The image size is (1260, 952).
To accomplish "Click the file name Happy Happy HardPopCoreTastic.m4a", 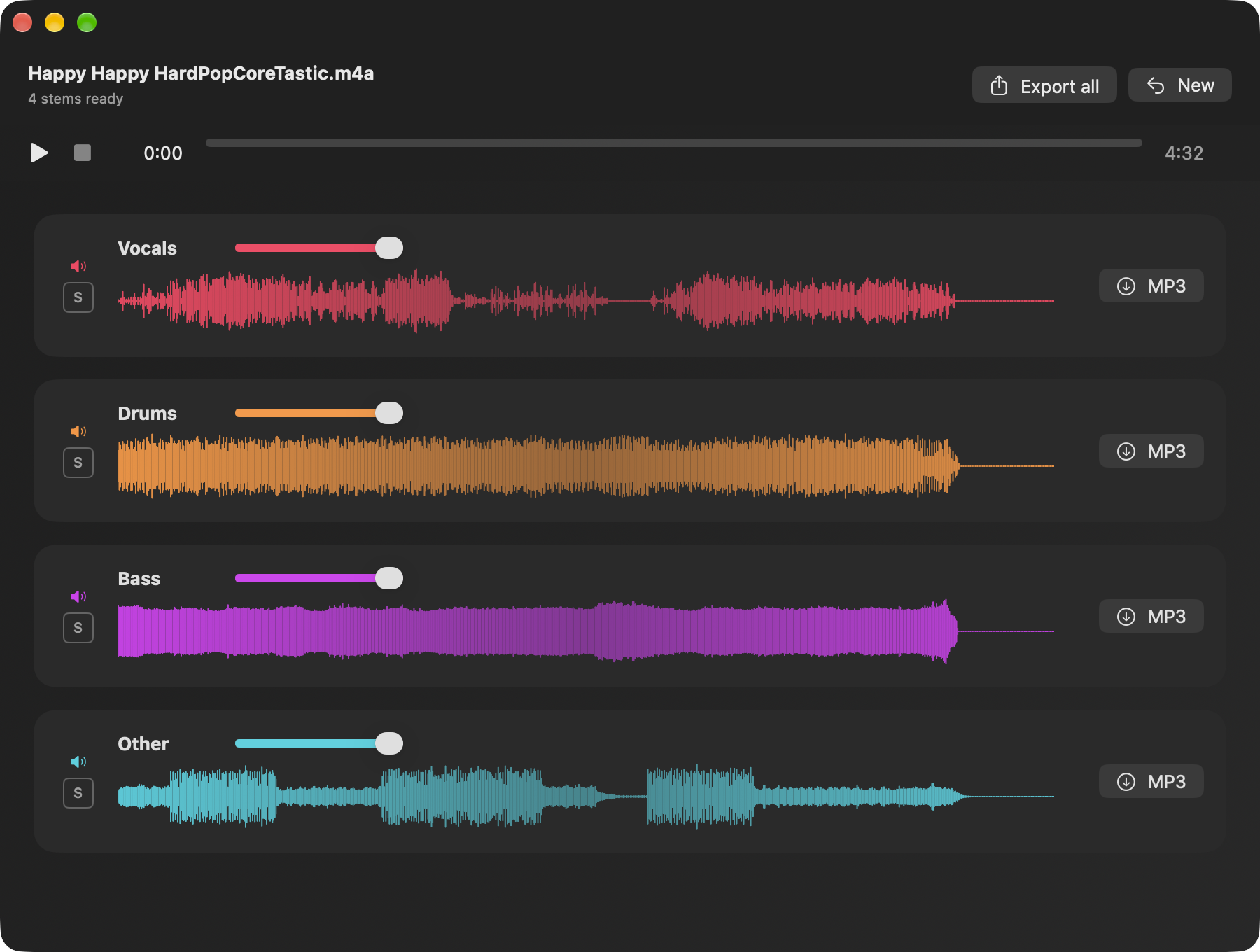I will tap(201, 73).
